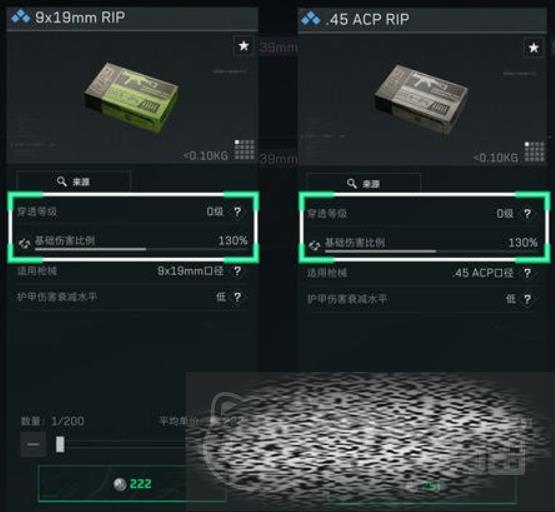The image size is (555, 512).
Task: Click the 9x19mm inventory size grid icon
Action: point(245,150)
